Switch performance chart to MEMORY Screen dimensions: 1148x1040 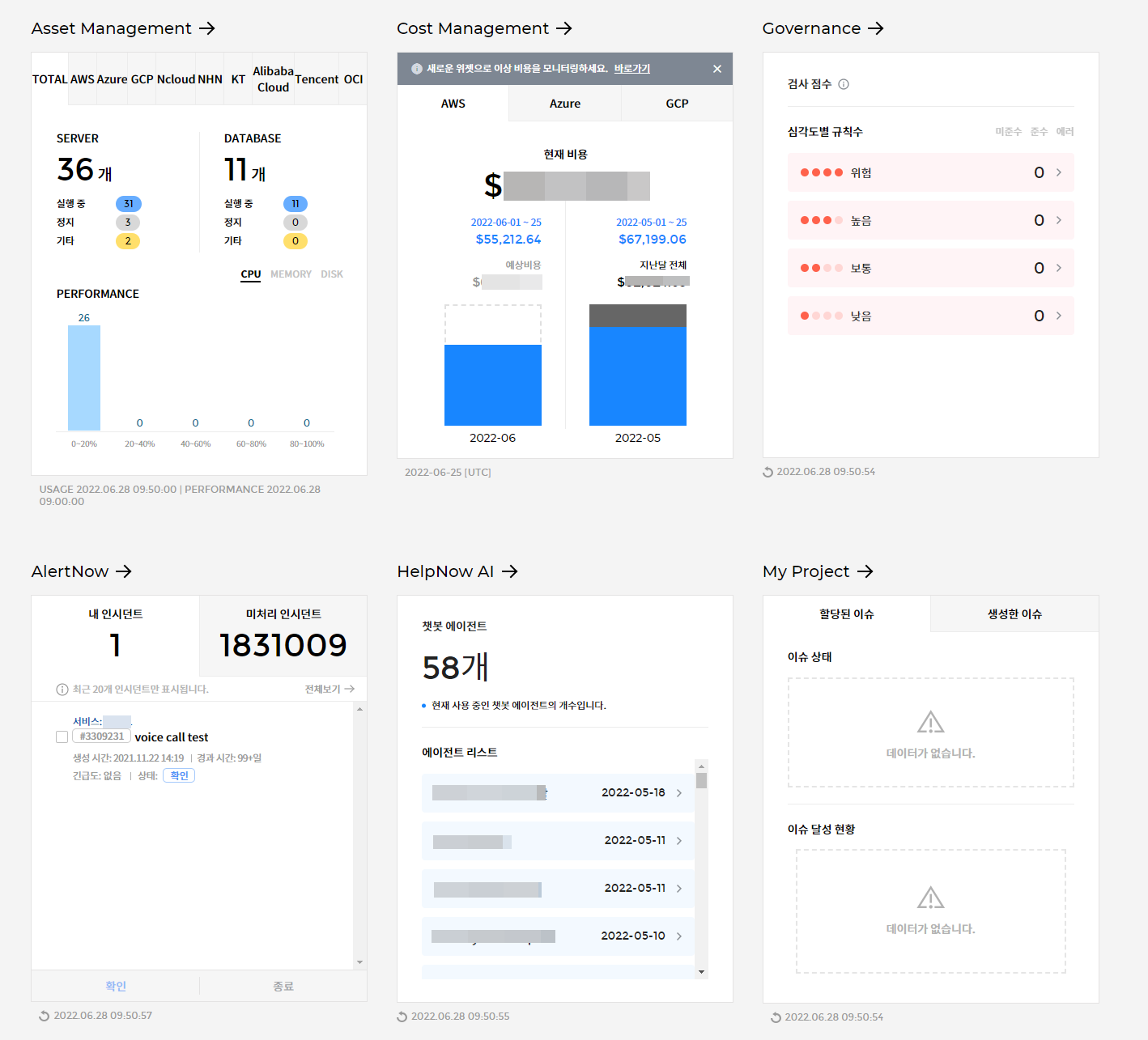(x=291, y=274)
